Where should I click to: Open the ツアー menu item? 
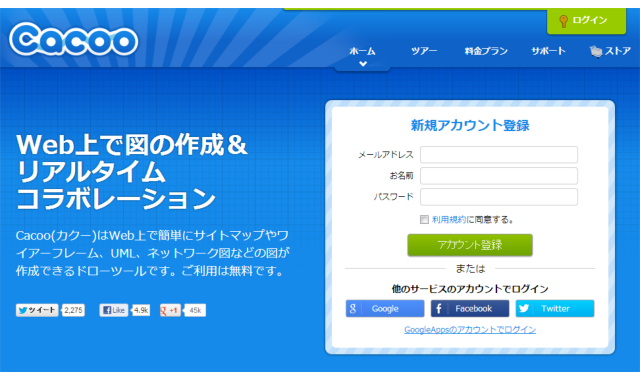point(424,51)
